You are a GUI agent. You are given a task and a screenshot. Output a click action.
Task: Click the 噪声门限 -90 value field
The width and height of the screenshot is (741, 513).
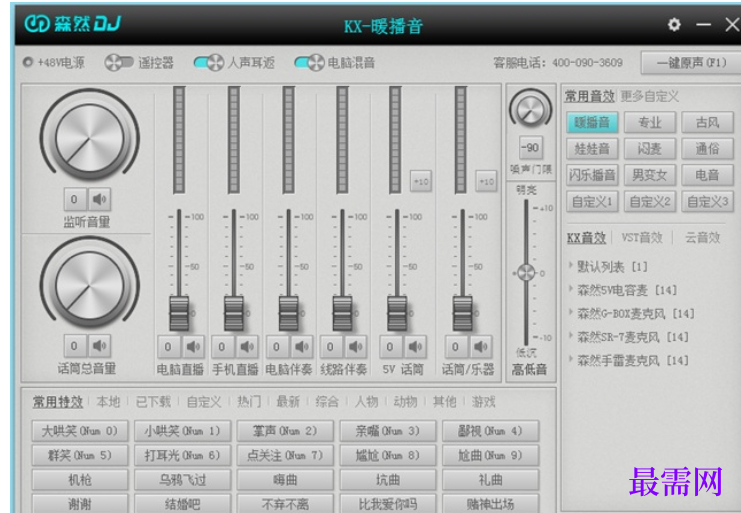pos(530,148)
